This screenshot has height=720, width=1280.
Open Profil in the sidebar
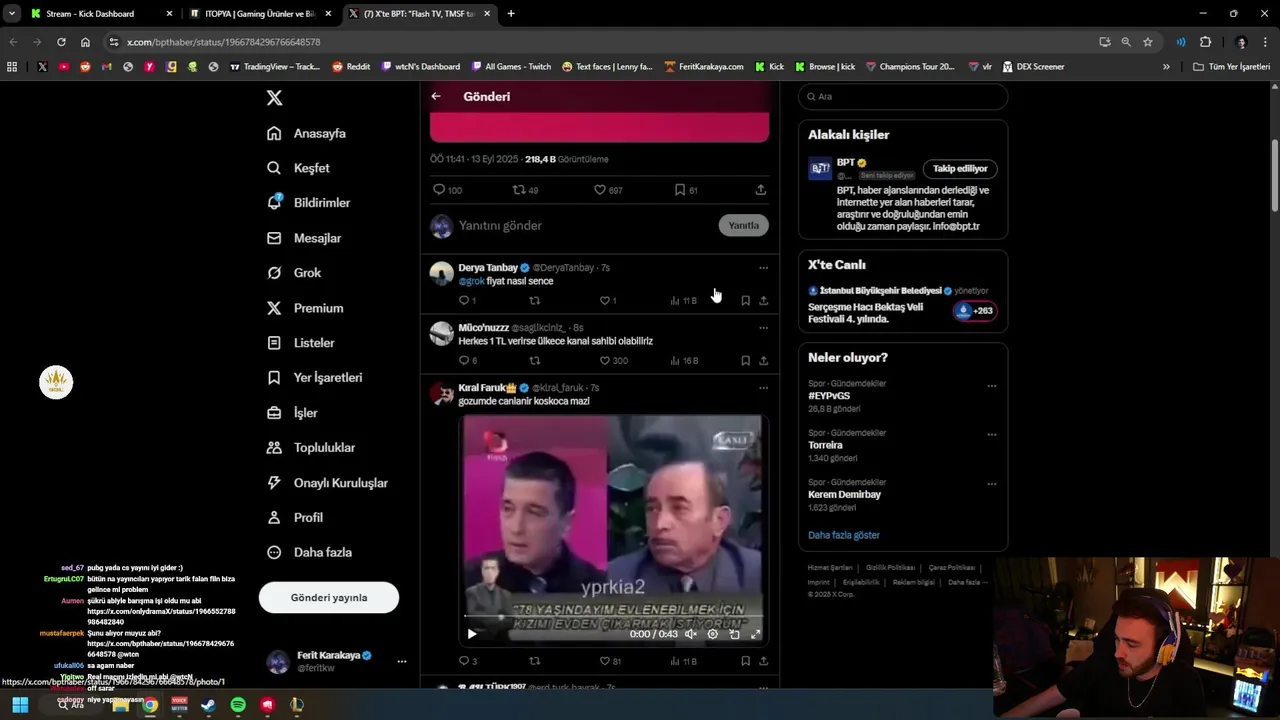pos(295,518)
